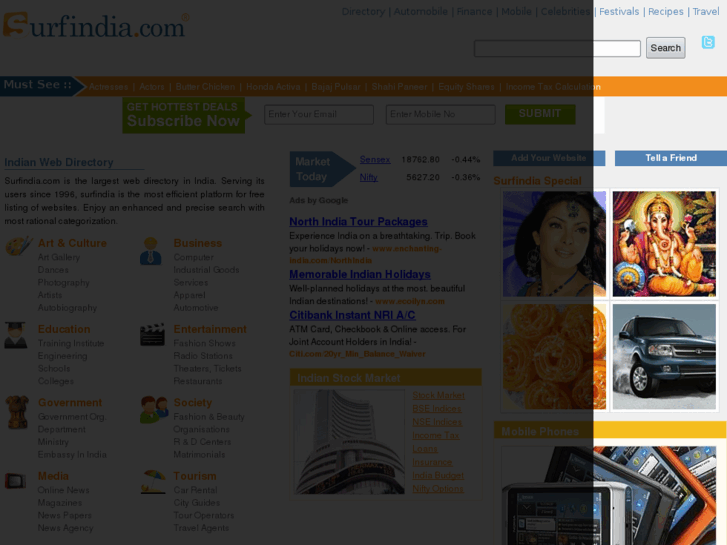Click the Loans link
This screenshot has width=727, height=545.
point(425,449)
